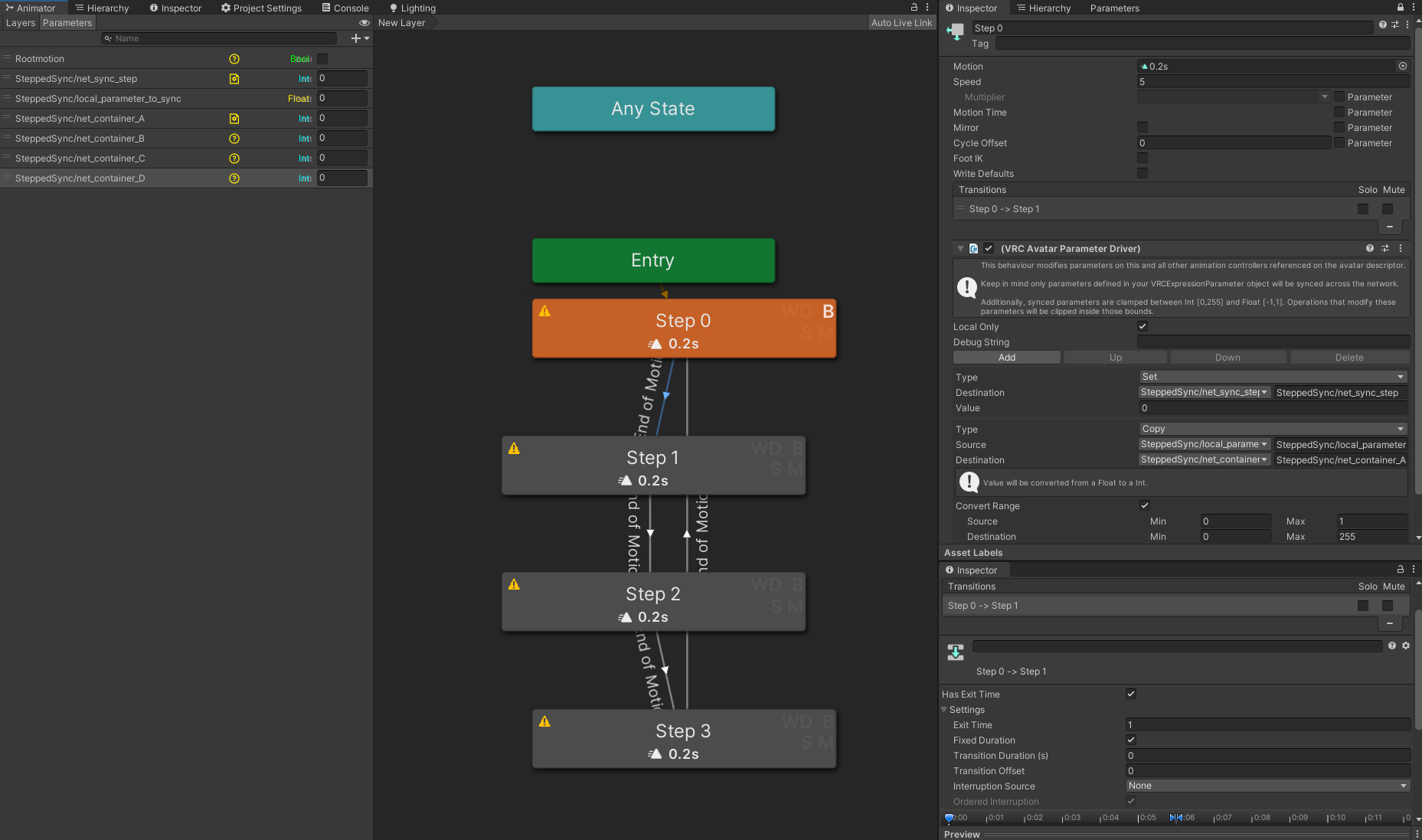Click the help icon for SteppedSync/net_container_C
Screen dimensions: 1422x840
(234, 159)
